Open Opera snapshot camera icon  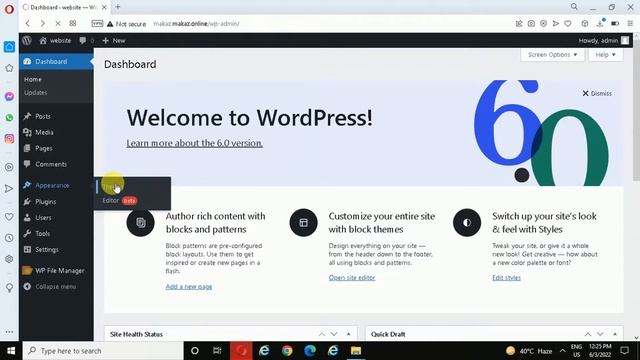531,24
